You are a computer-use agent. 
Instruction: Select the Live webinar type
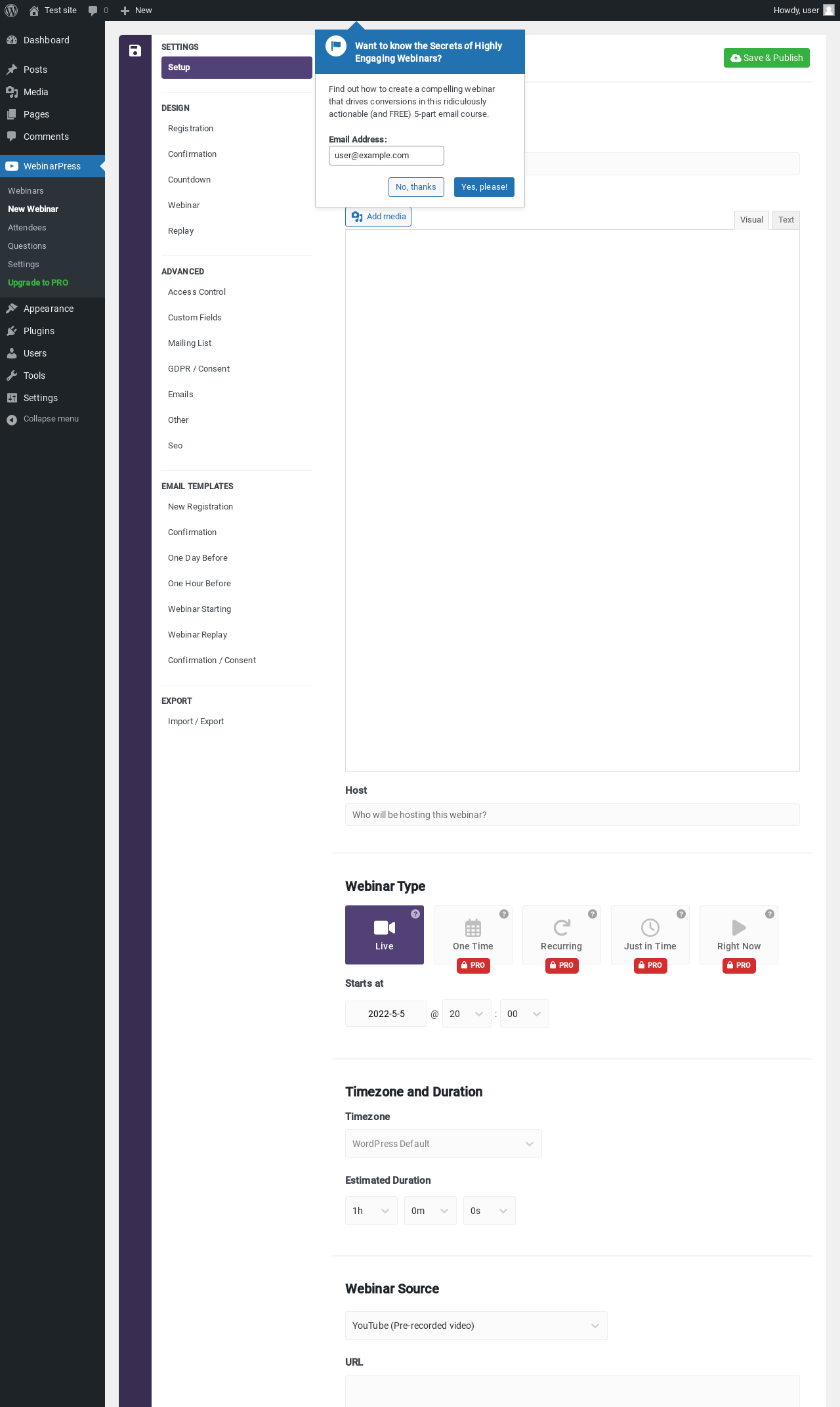pos(385,935)
